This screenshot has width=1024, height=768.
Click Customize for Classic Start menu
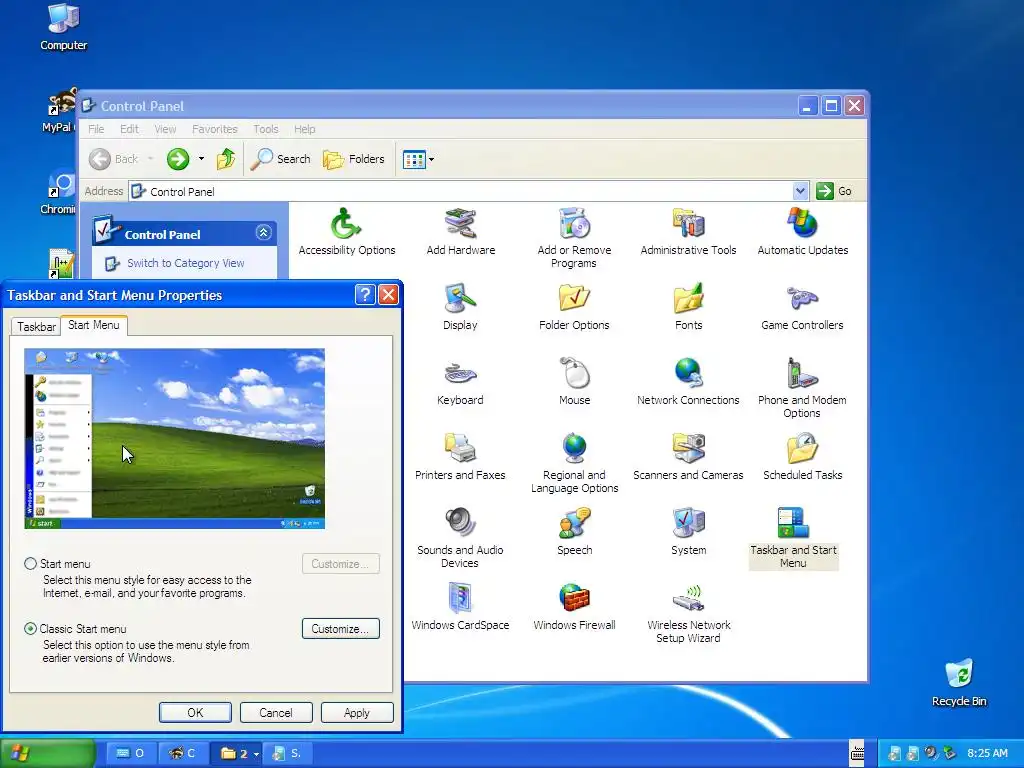coord(340,629)
